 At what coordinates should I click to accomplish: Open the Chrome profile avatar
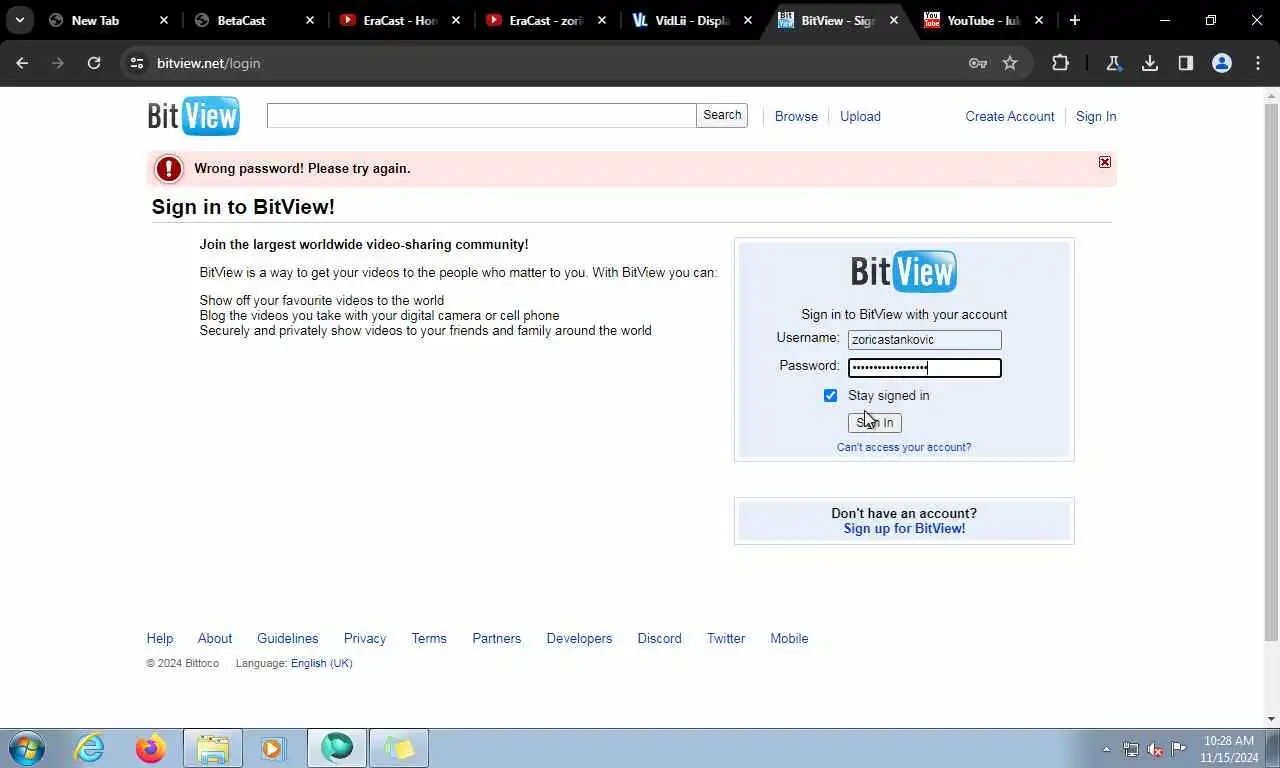click(1221, 63)
